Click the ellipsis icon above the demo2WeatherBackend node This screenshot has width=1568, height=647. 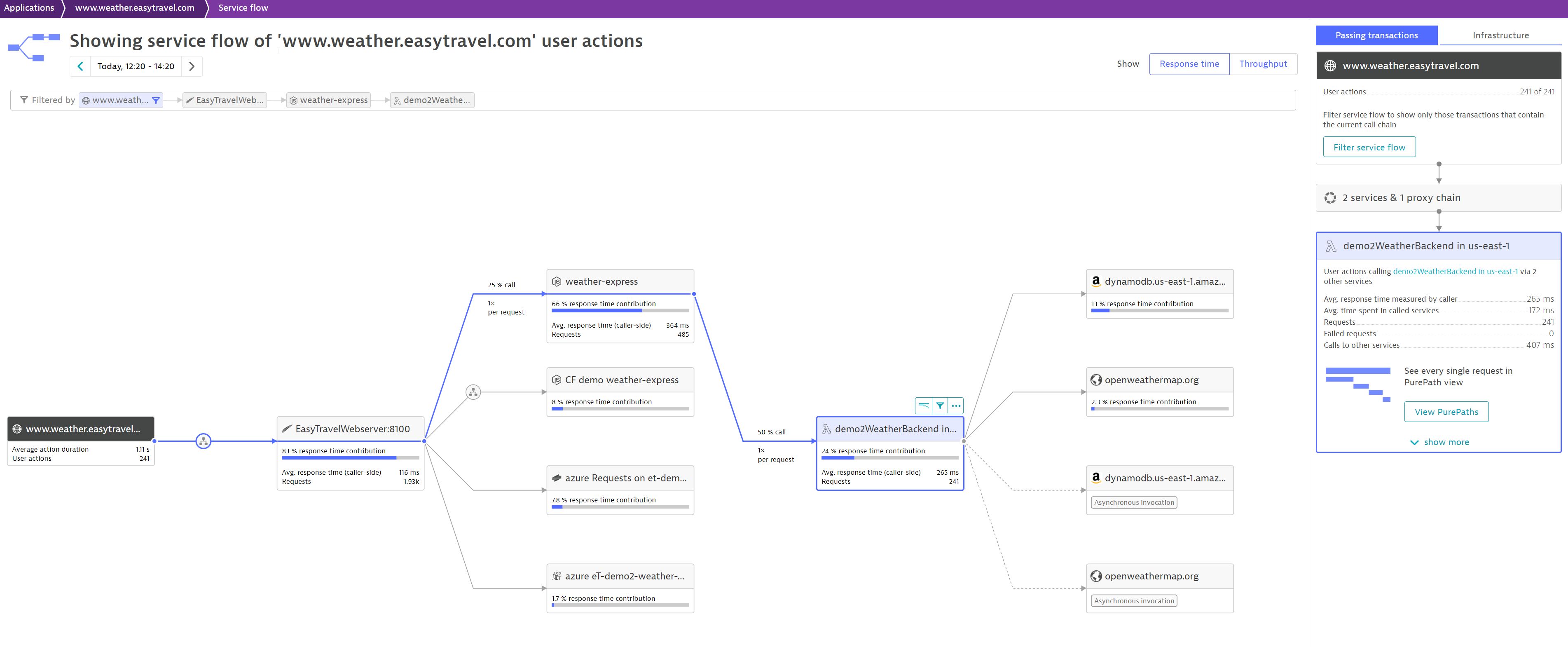(x=956, y=405)
